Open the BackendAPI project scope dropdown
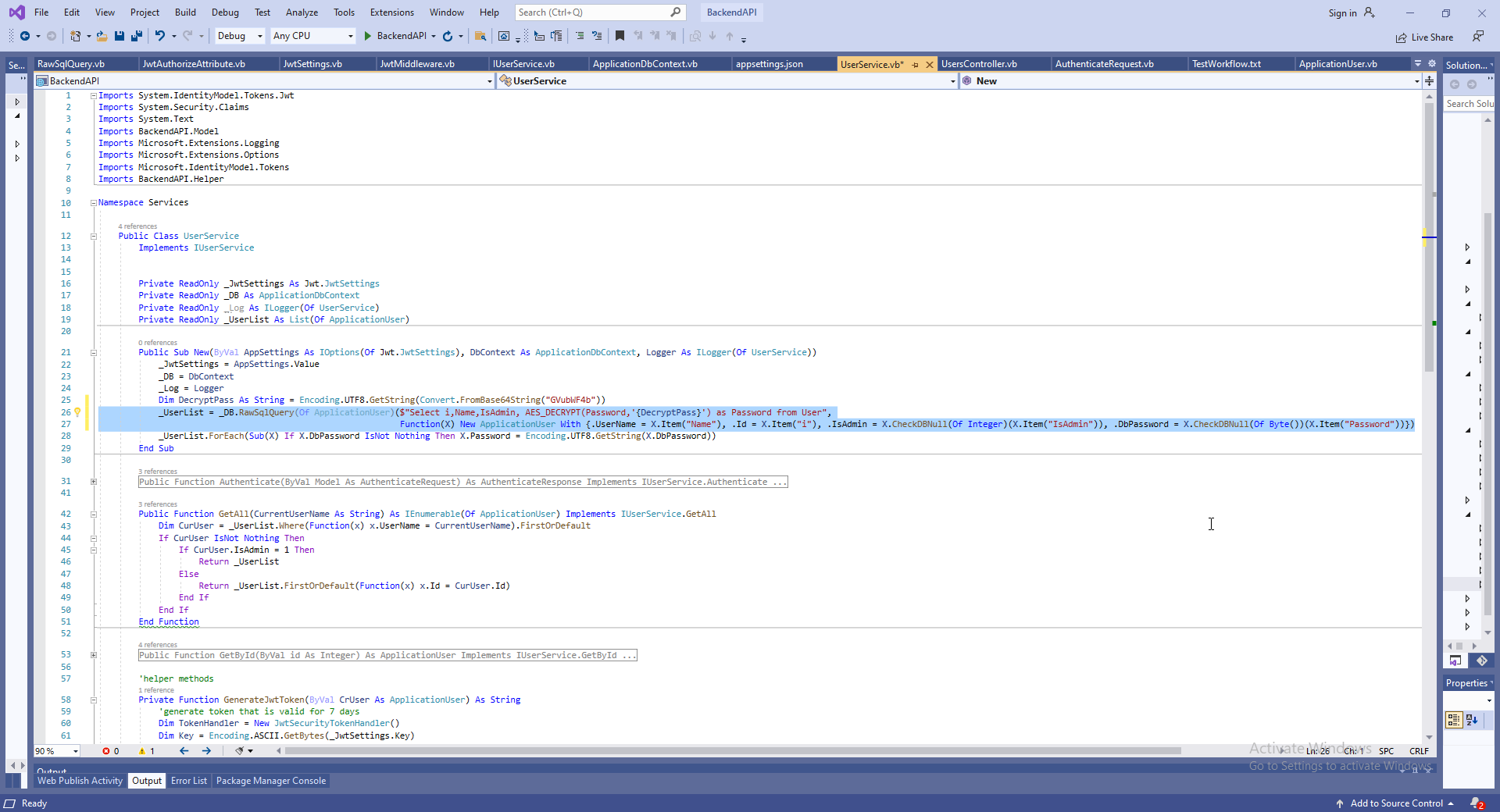 click(x=264, y=81)
